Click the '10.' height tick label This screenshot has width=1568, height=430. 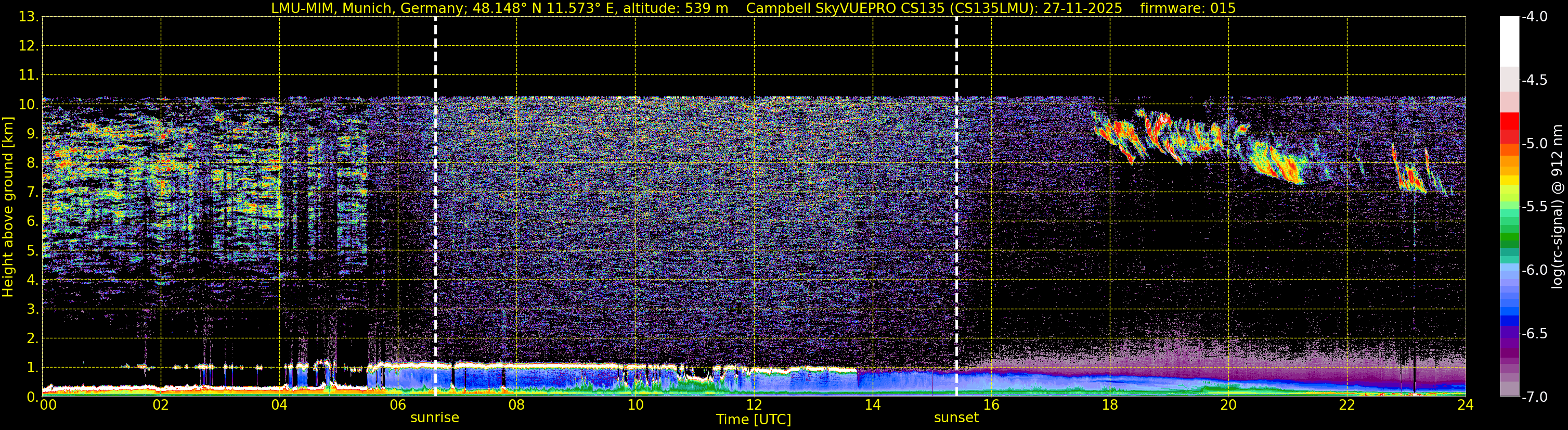29,105
